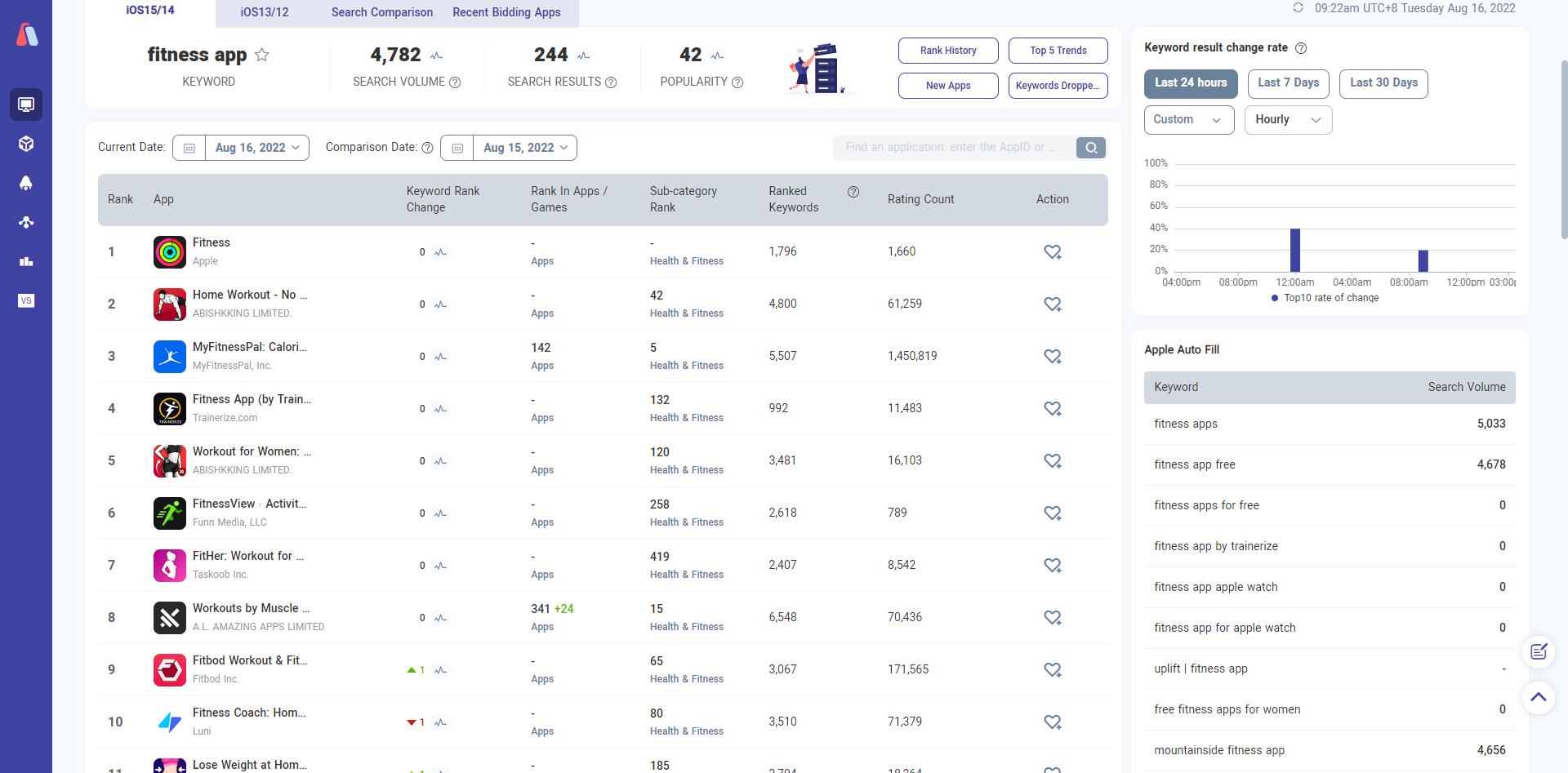Favorite the Home Workout app
1568x773 pixels.
click(x=1053, y=304)
